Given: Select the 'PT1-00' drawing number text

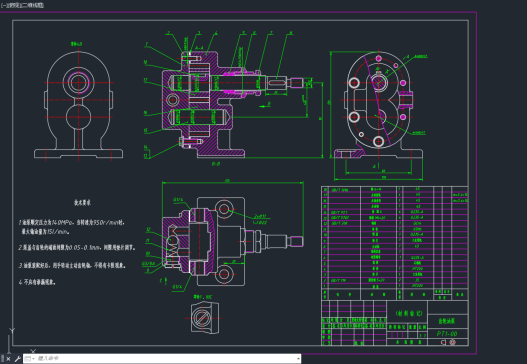Looking at the screenshot, I should [x=447, y=334].
